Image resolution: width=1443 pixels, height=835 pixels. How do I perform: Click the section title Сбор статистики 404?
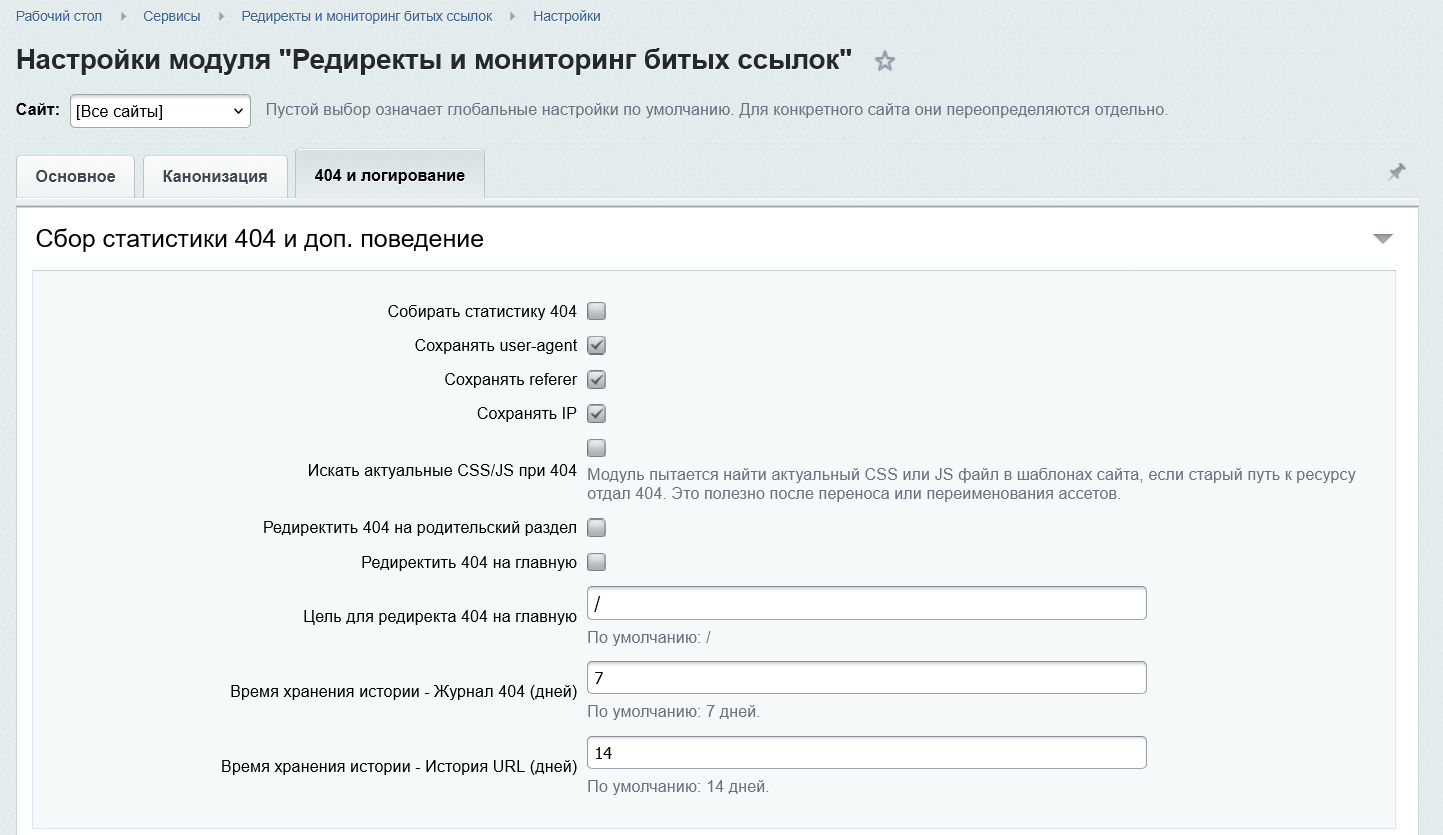click(260, 239)
